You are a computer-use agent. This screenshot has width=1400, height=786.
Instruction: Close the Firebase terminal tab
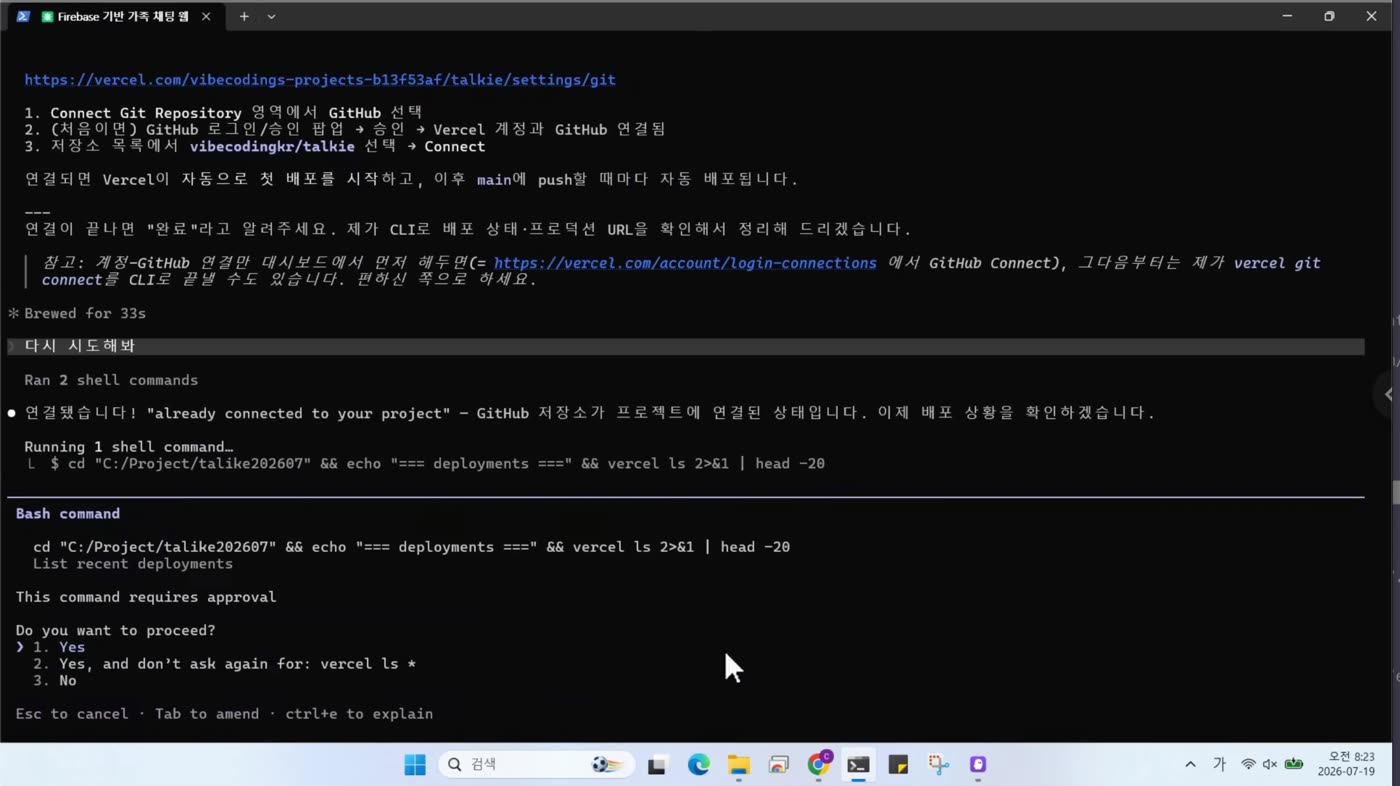point(206,17)
